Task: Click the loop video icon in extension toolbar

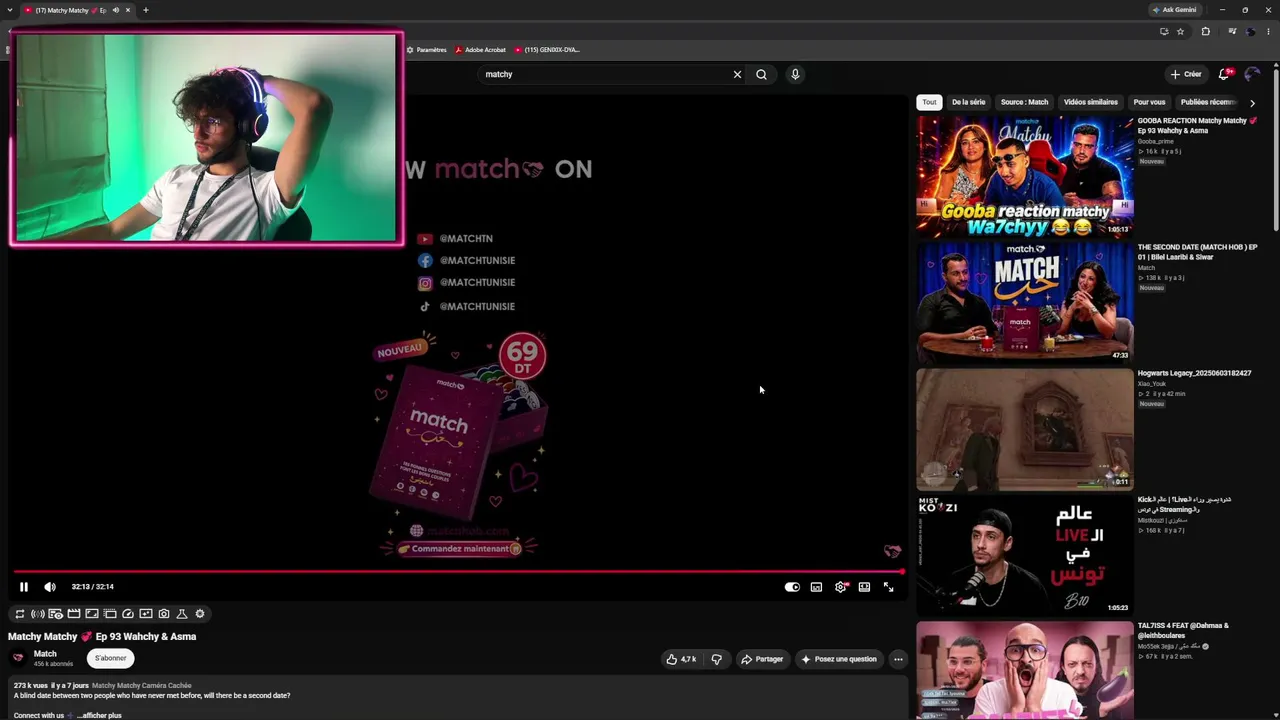Action: (19, 614)
